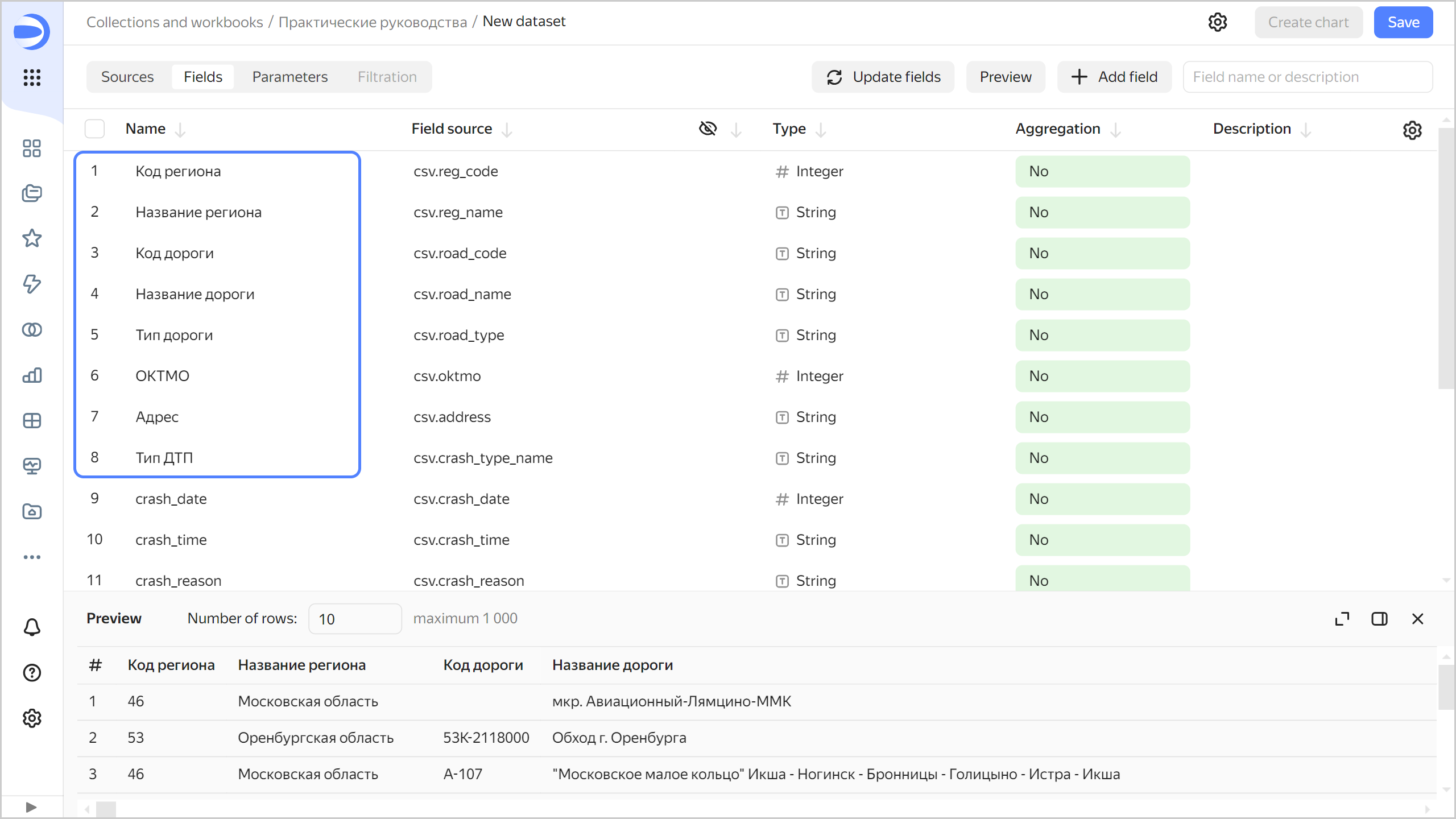The height and width of the screenshot is (819, 1456).
Task: Click the Update fields button
Action: coord(883,77)
